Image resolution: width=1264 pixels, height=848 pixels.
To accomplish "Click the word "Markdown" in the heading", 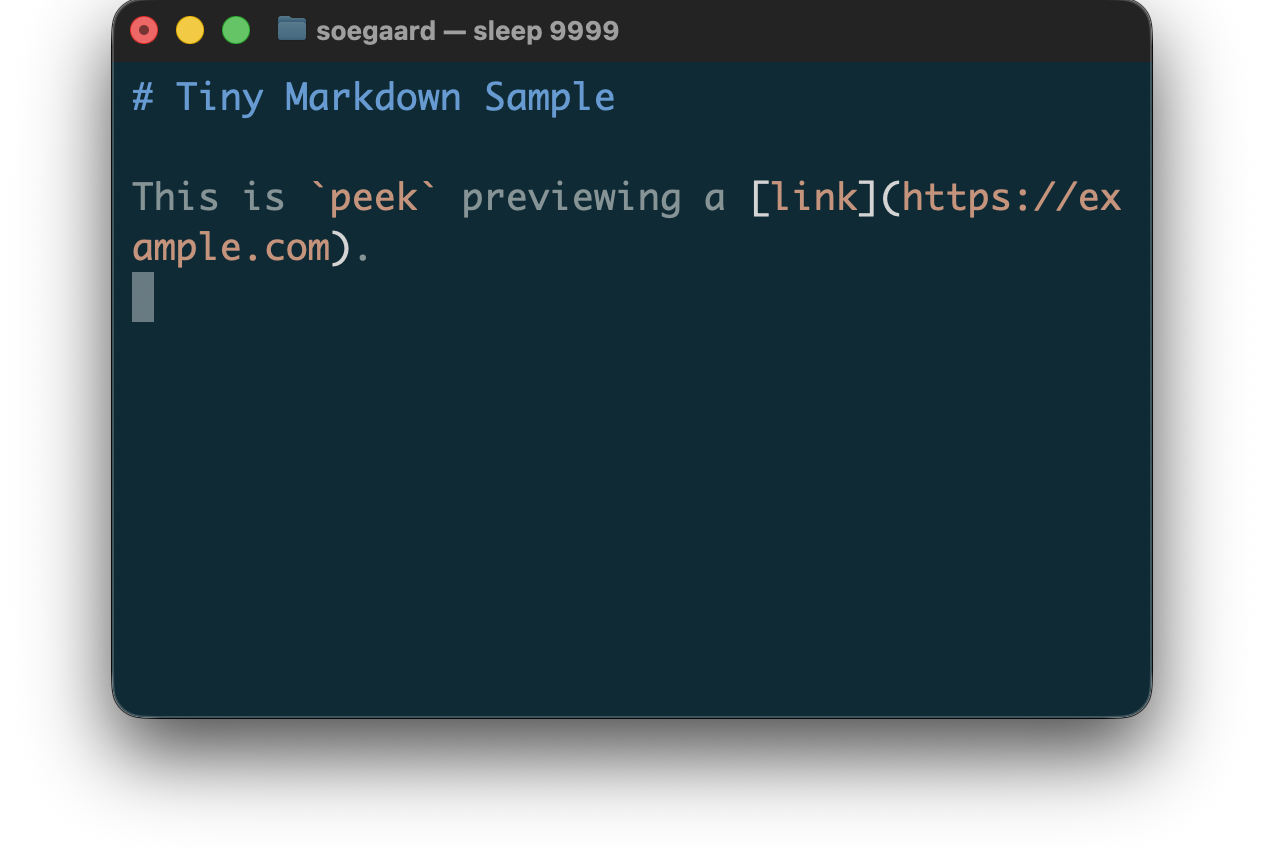I will pyautogui.click(x=373, y=98).
